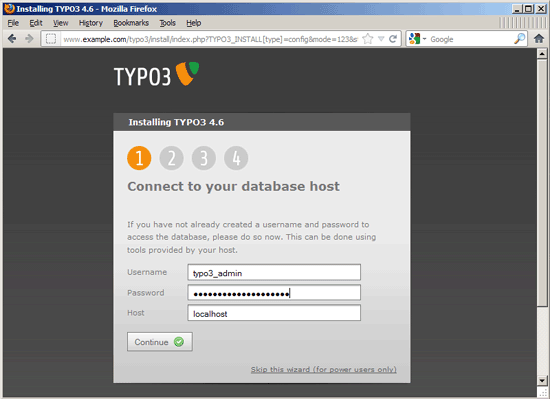Open the History menu
The image size is (550, 399).
[90, 23]
